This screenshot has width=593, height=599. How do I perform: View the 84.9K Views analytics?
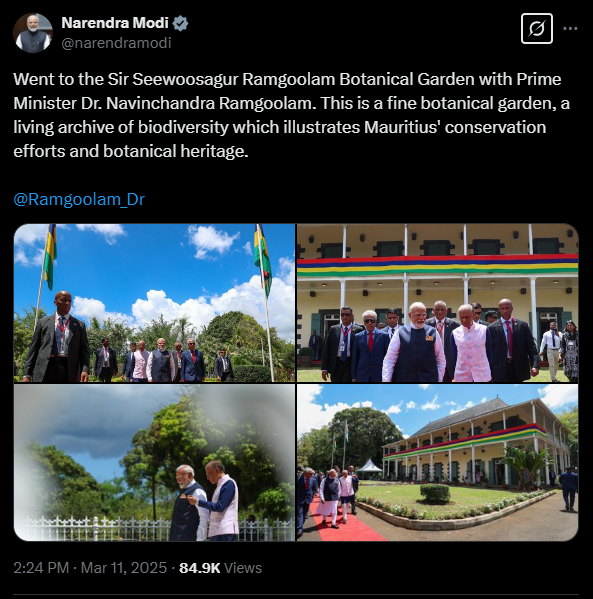click(220, 568)
